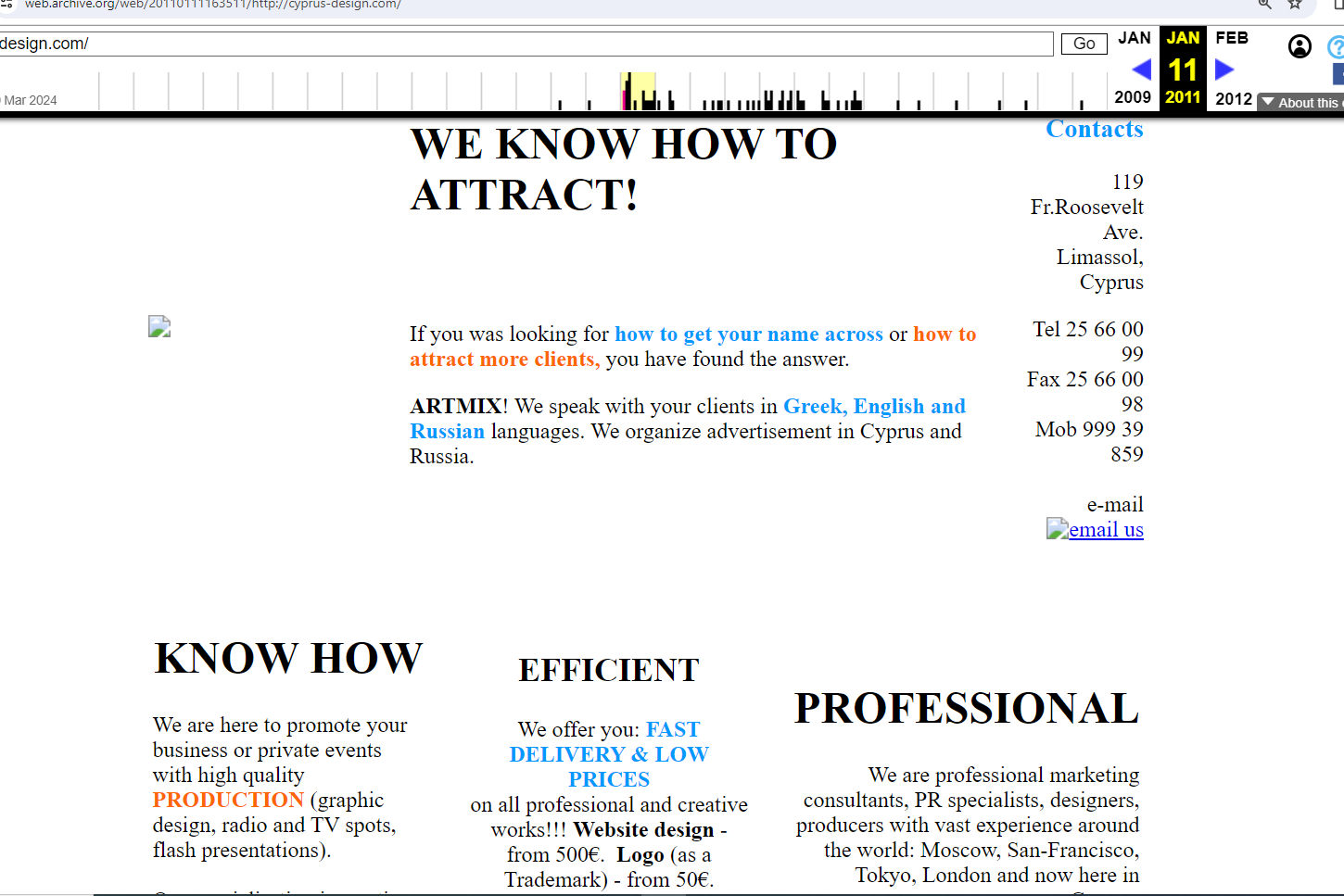Click the site info icon in address bar
The height and width of the screenshot is (896, 1344).
(x=6, y=4)
